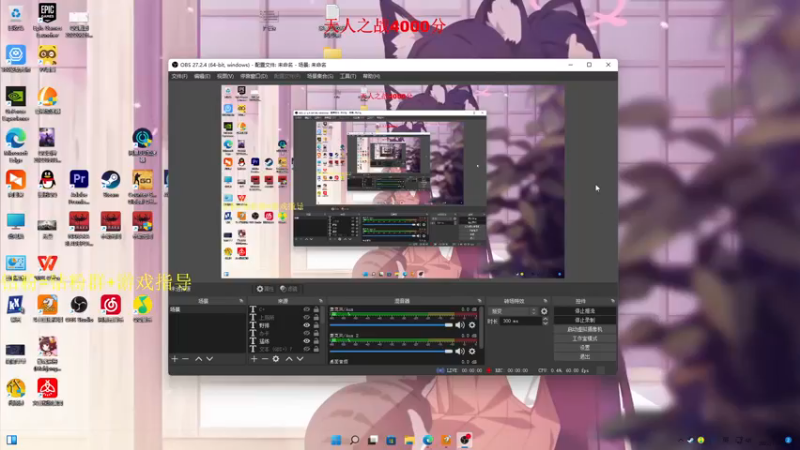Open taskbar Search magnifier
The image size is (800, 450).
point(354,440)
